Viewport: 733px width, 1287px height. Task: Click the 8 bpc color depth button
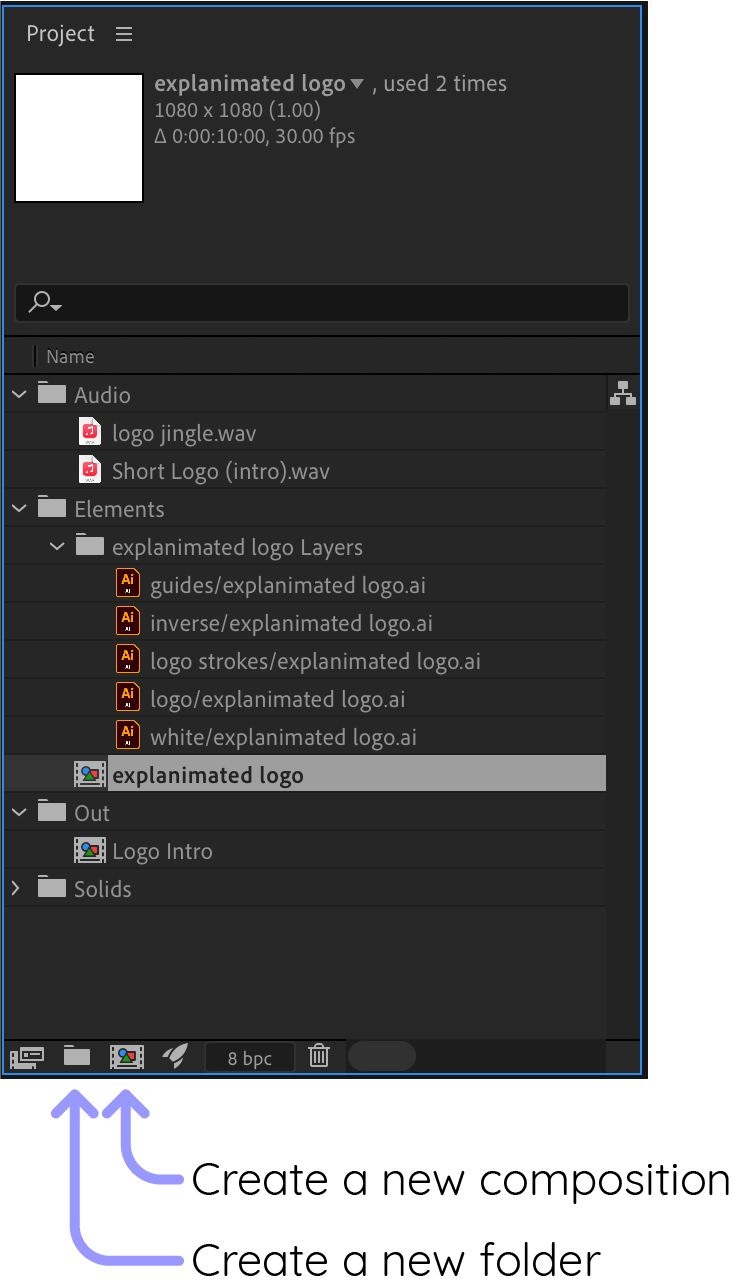pyautogui.click(x=249, y=1056)
